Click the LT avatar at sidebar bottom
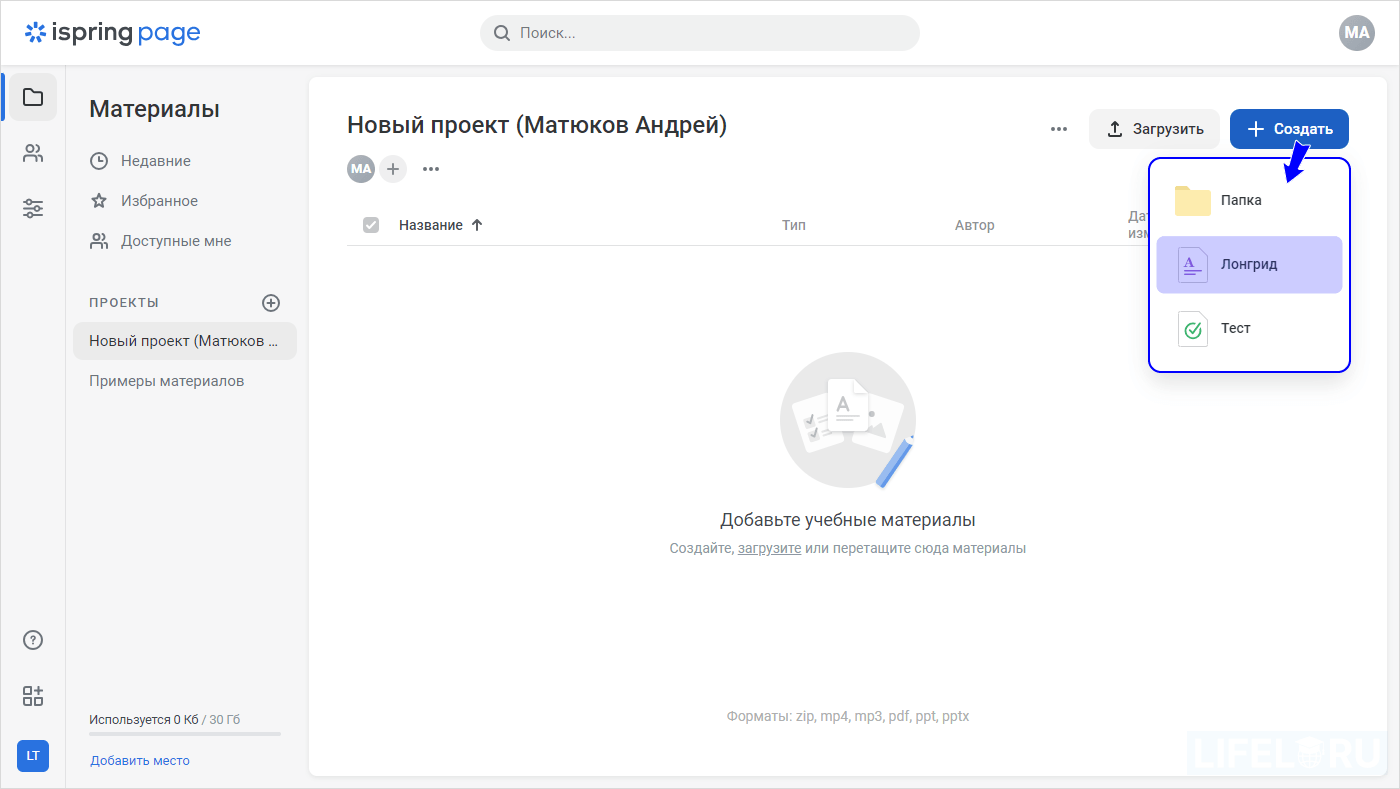 (x=32, y=756)
